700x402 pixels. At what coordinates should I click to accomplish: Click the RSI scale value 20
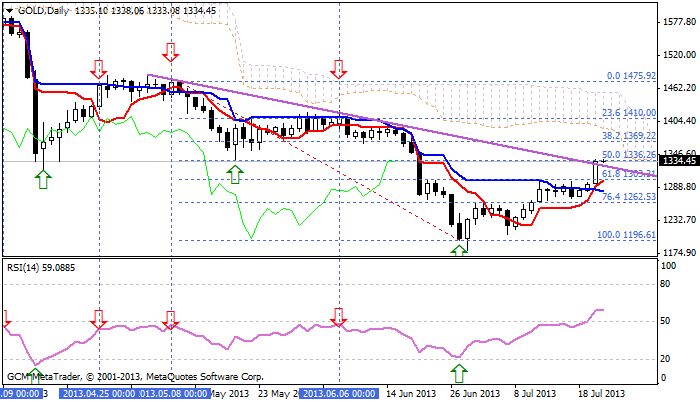coord(665,359)
